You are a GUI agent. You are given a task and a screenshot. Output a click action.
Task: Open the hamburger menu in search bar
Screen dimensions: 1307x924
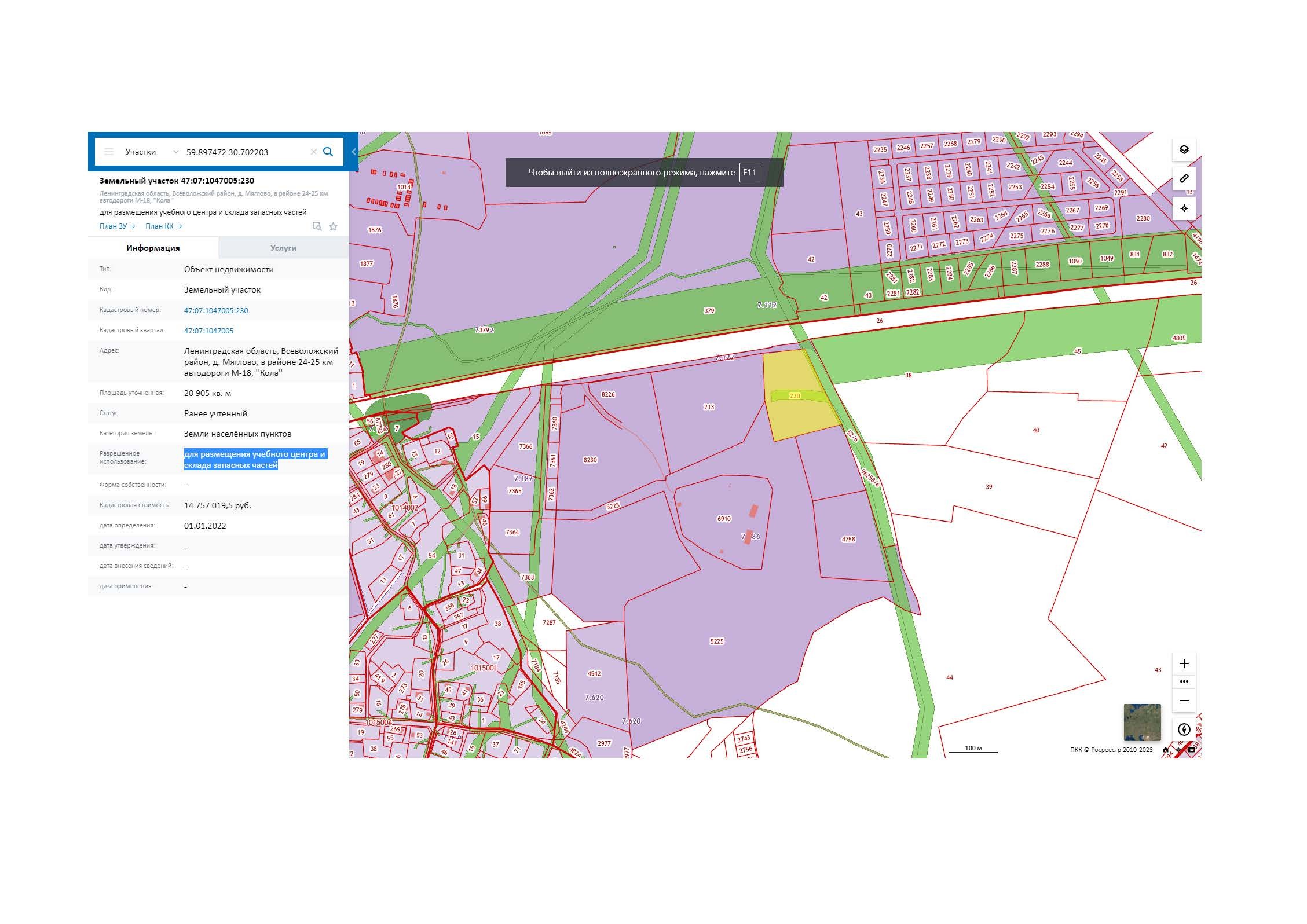tap(109, 152)
